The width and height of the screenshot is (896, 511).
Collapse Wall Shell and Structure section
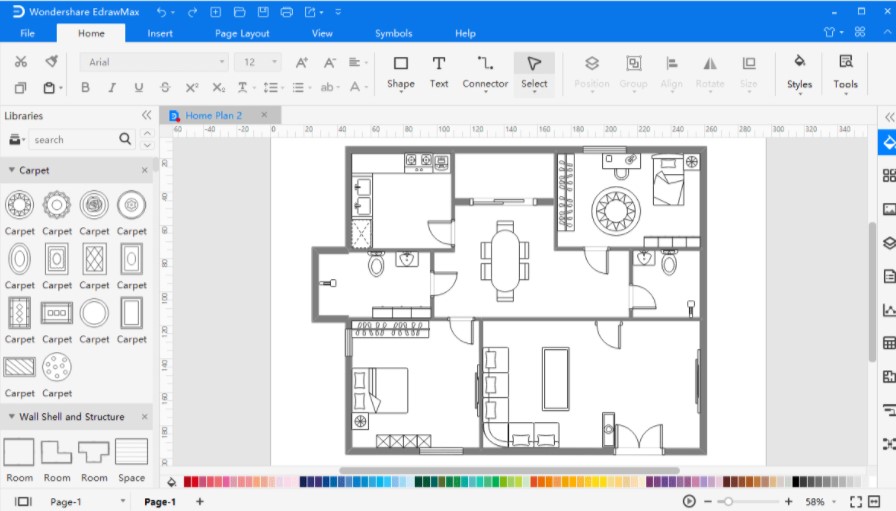(x=11, y=417)
